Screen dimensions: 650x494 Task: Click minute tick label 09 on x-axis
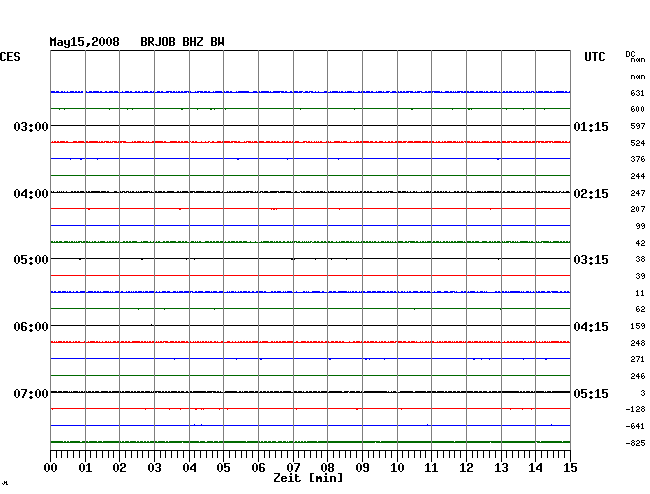362,468
